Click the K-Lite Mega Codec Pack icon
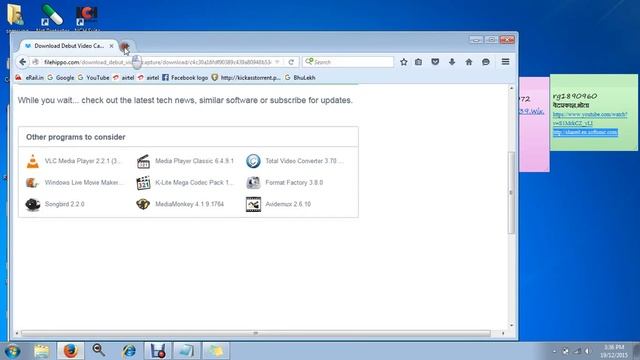 tap(143, 183)
